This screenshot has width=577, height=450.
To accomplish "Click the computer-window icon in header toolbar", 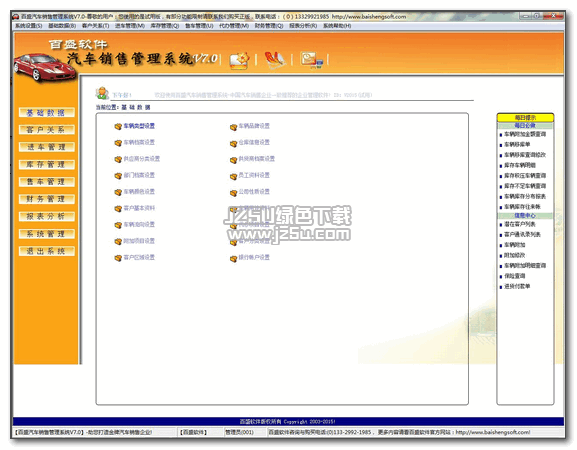I will (x=311, y=60).
